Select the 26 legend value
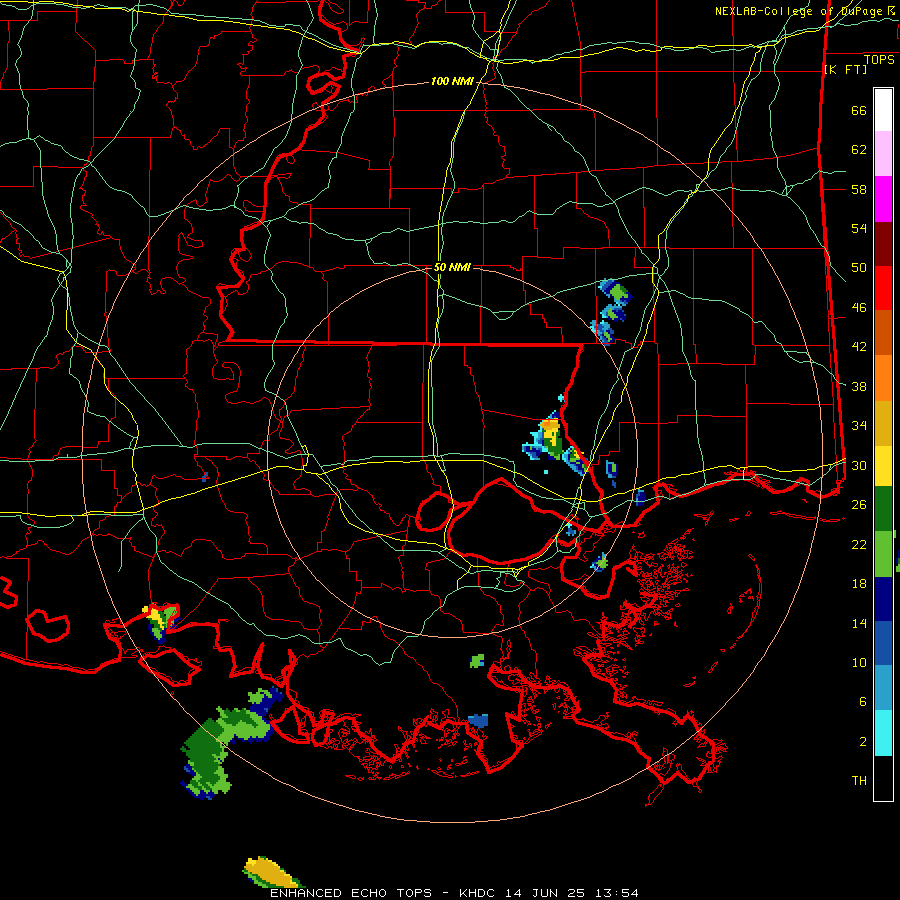 coord(859,505)
